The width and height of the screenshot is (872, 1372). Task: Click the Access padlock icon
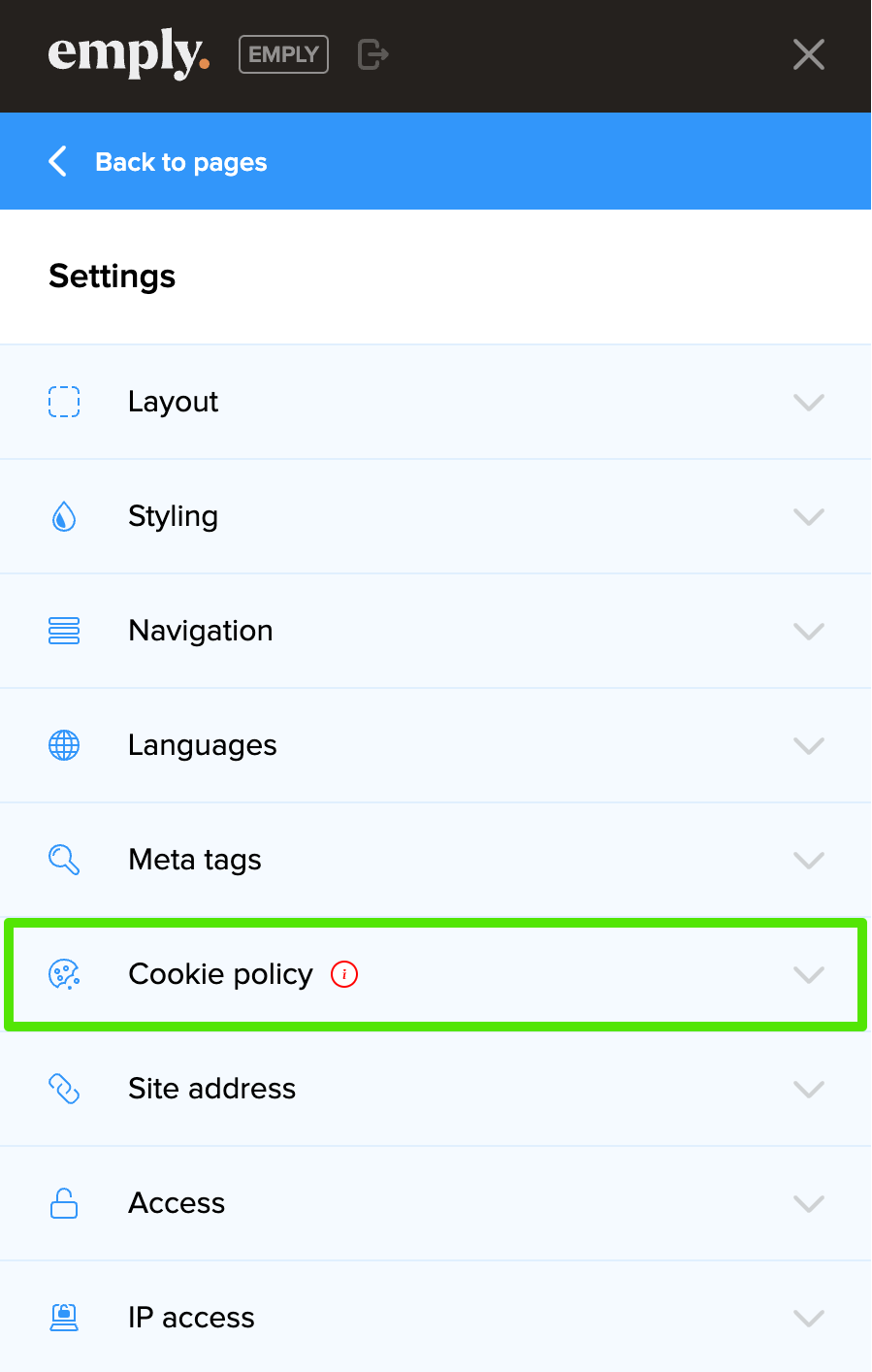(64, 1203)
